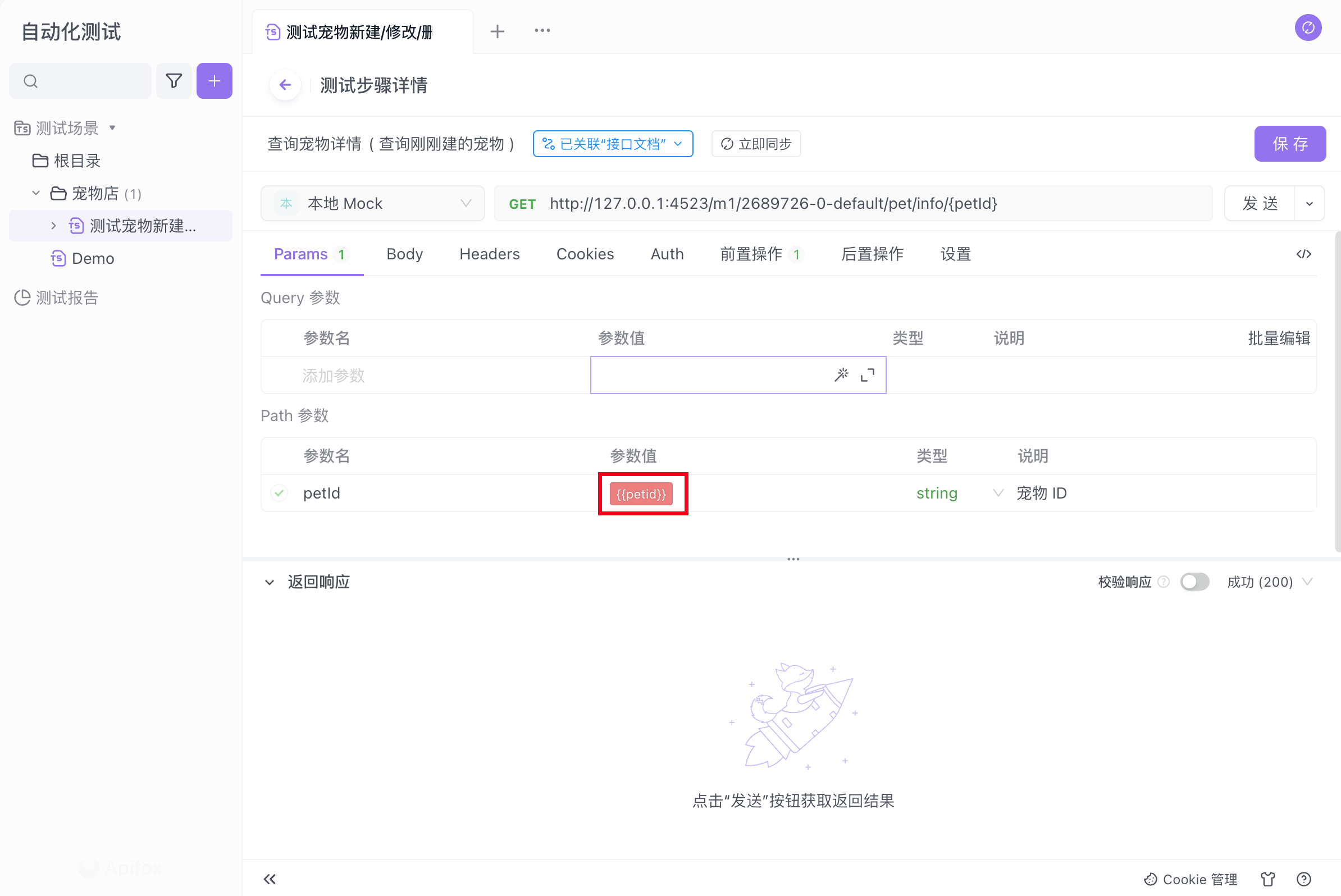Click the shirt theme icon at bottom
1341x896 pixels.
[x=1268, y=878]
